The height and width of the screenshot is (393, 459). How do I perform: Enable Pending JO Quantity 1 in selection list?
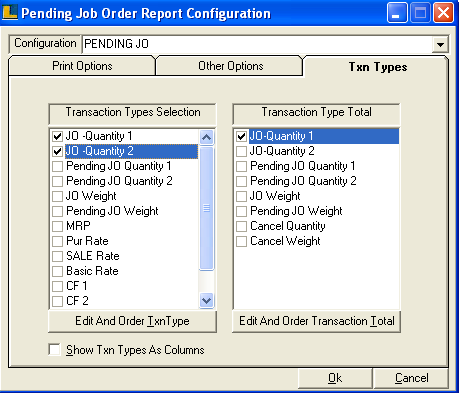click(58, 166)
